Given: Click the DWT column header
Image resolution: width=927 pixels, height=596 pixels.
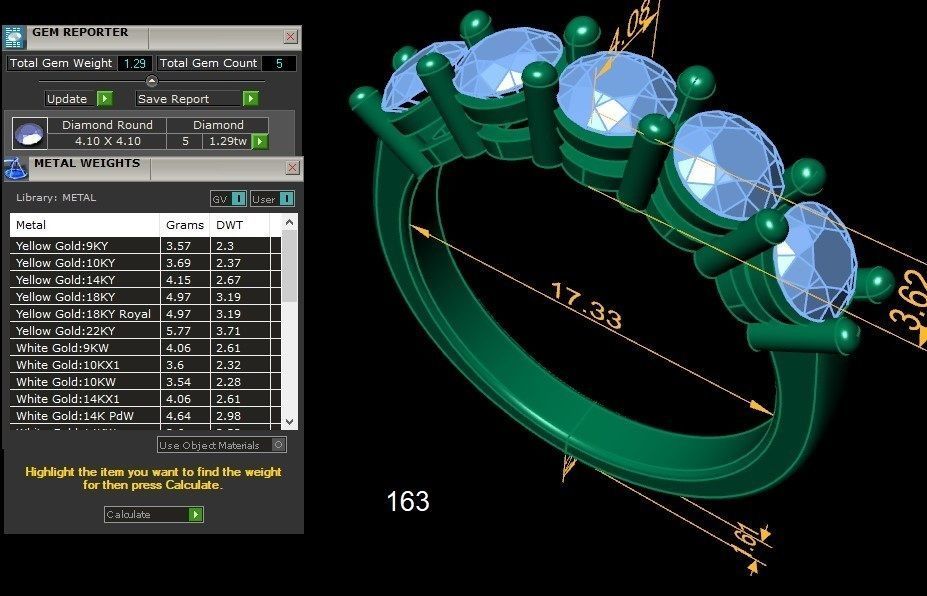Looking at the screenshot, I should (x=239, y=225).
